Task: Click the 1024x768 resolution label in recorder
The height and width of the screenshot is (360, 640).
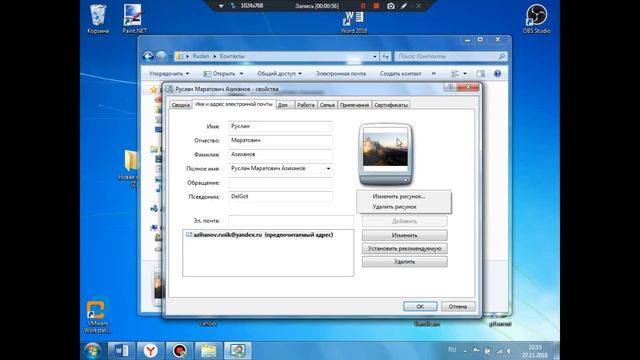Action: [x=252, y=6]
